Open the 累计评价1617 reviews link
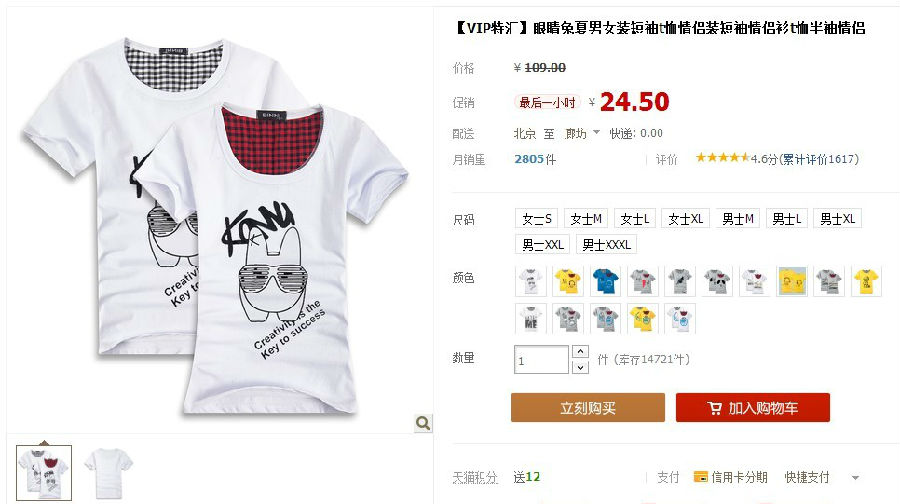Screen dimensions: 900x504 818,159
